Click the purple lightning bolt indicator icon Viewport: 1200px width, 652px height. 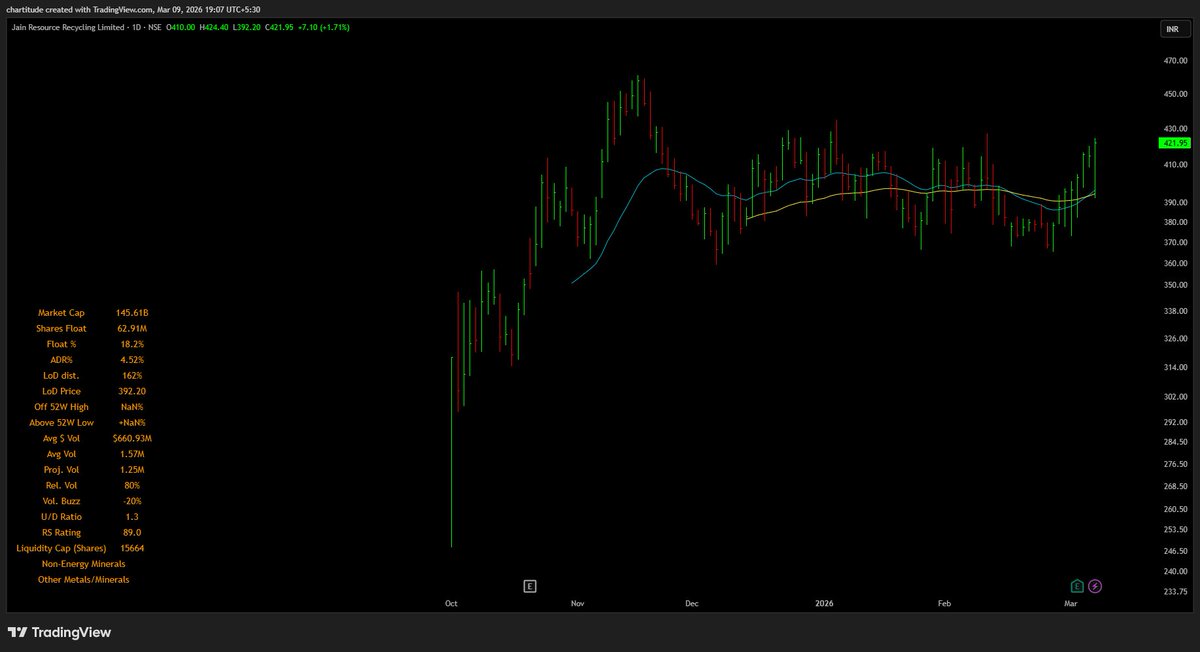point(1094,584)
